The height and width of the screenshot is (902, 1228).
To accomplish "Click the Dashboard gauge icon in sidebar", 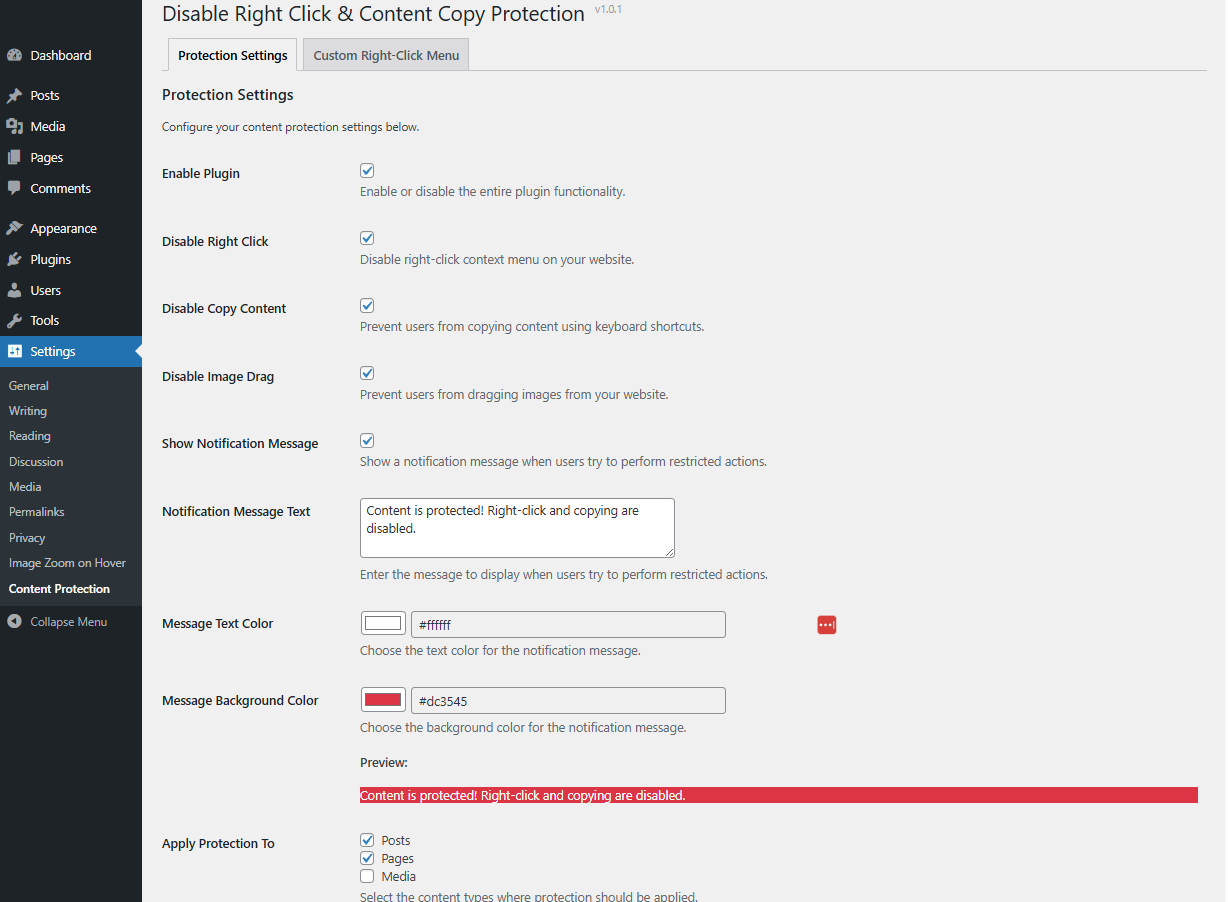I will point(14,56).
